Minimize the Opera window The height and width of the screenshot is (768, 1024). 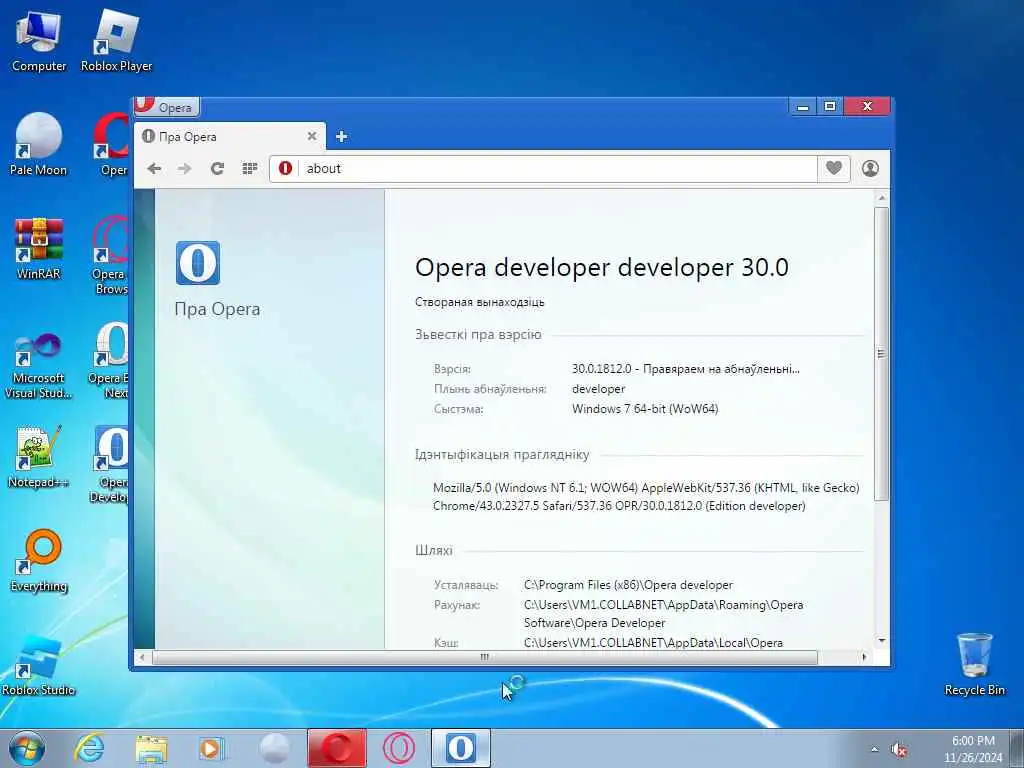(803, 106)
